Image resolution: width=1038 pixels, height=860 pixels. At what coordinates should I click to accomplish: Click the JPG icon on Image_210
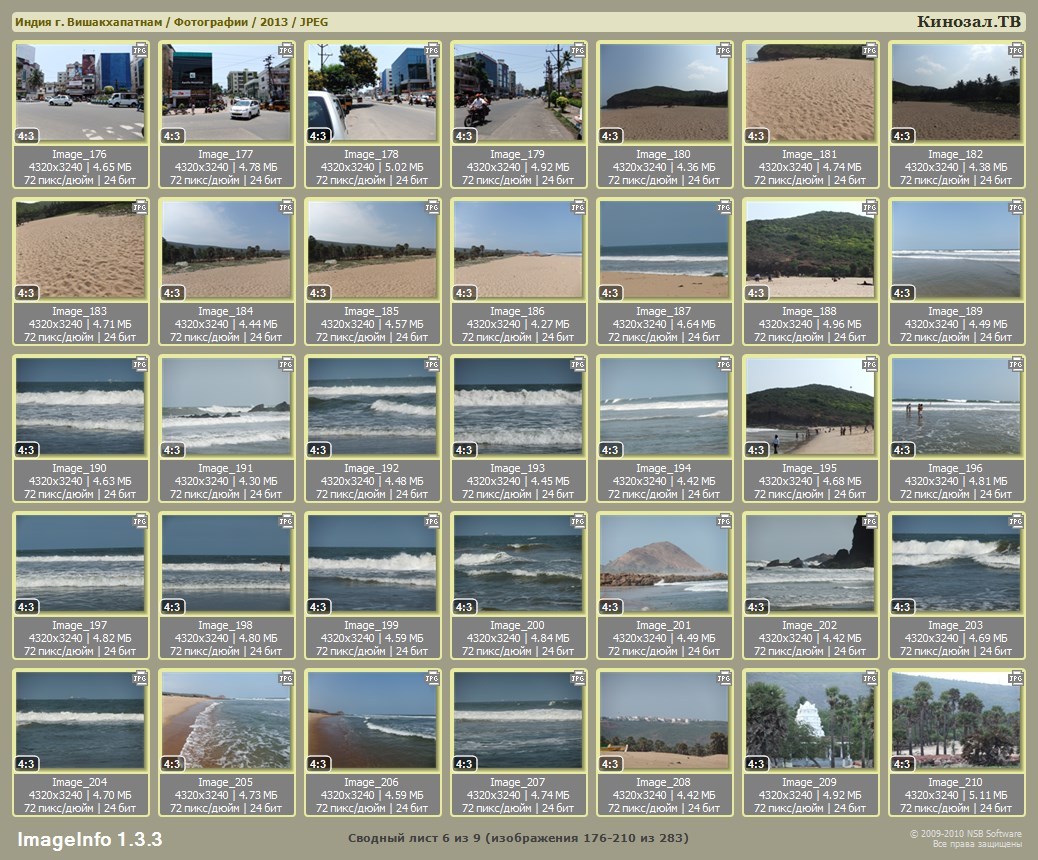pyautogui.click(x=1016, y=678)
